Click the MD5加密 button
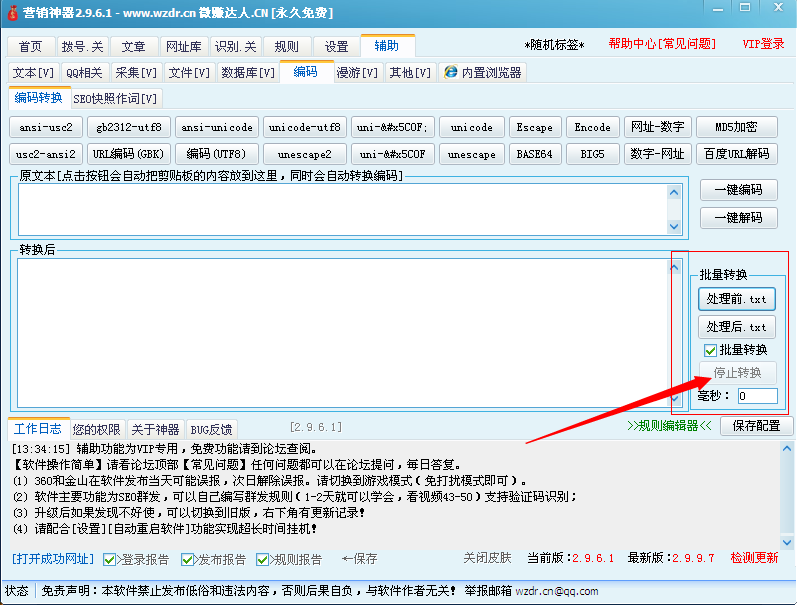Image resolution: width=797 pixels, height=605 pixels. coord(737,127)
